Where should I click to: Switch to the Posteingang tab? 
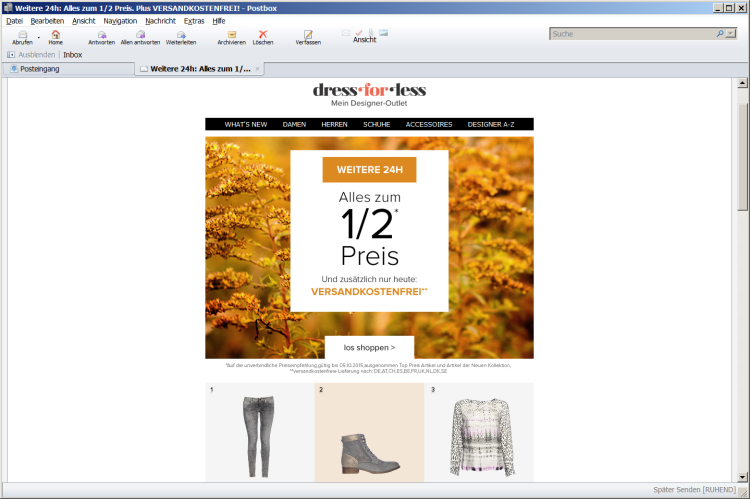(40, 69)
